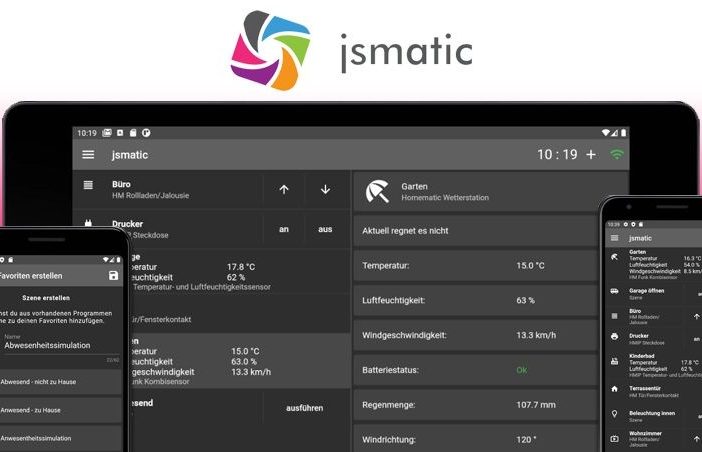
Task: Tap the Regenmenge 107.7 mm row
Action: pos(475,405)
